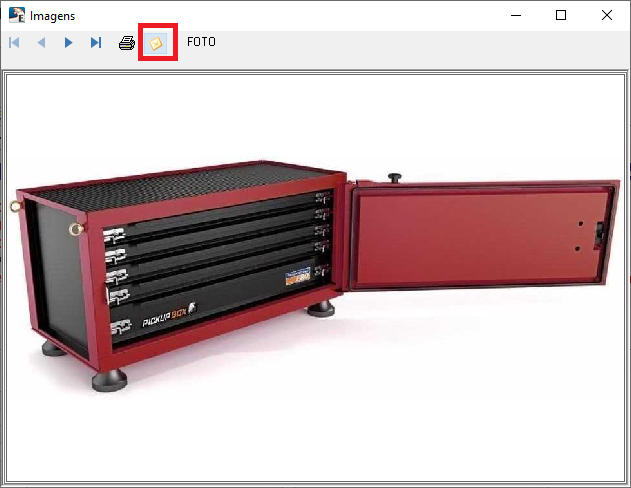Click the yellow open-file icon in toolbar
The height and width of the screenshot is (488, 631).
point(157,44)
